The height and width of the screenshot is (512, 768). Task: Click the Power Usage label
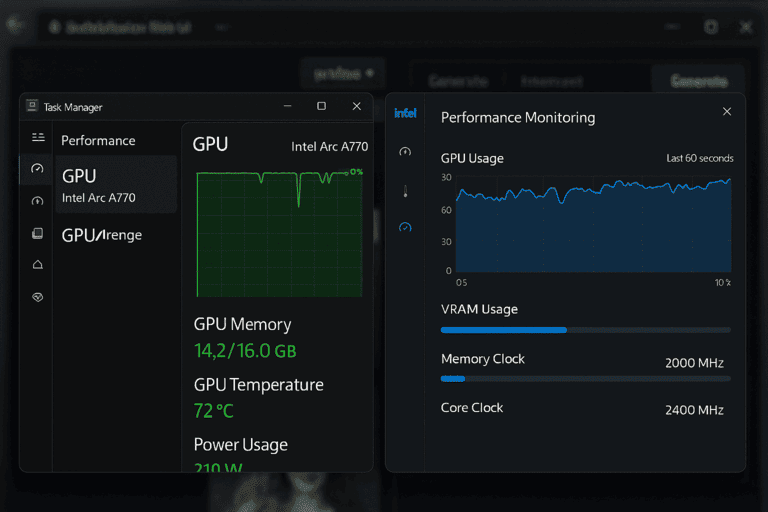tap(240, 445)
